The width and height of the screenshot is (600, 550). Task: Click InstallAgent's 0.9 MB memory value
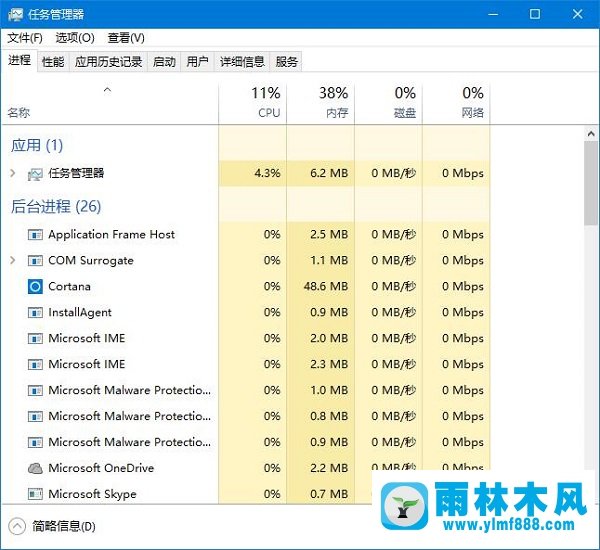point(329,312)
